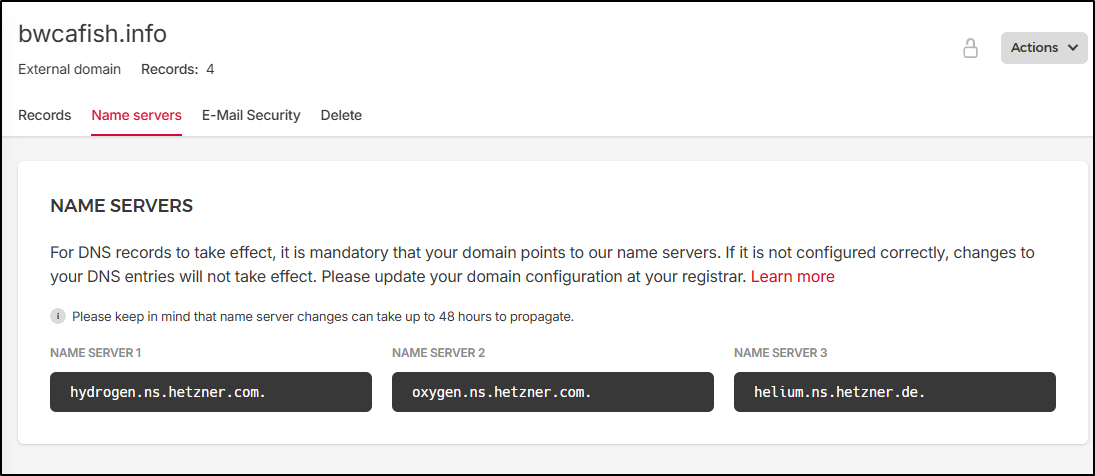Select the oxygen.ns.hetzner.com. name server box
This screenshot has height=476, width=1095.
click(553, 392)
